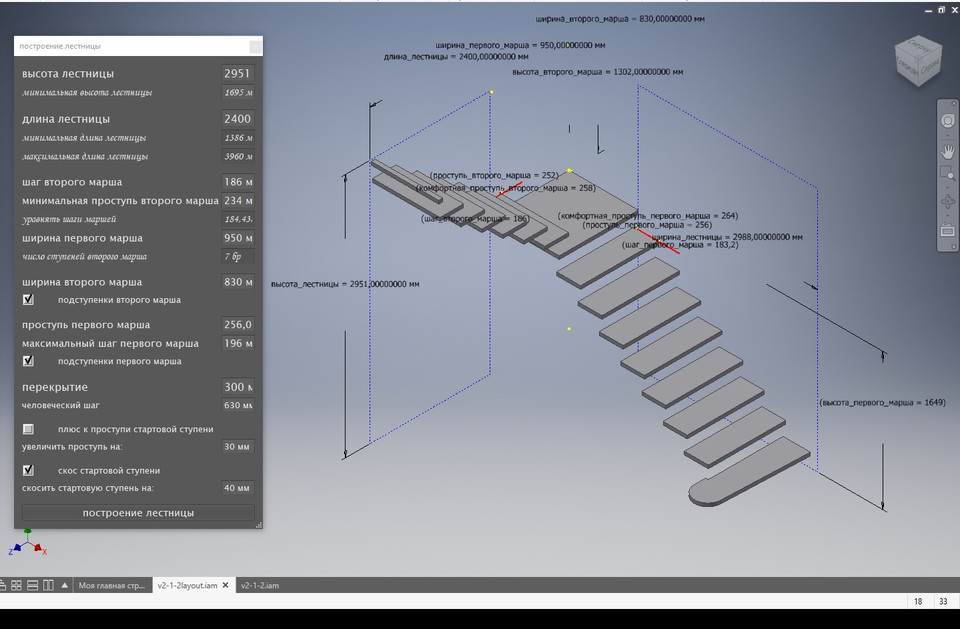The width and height of the screenshot is (960, 629).
Task: Select the tile windows icon in status bar
Action: coord(15,583)
